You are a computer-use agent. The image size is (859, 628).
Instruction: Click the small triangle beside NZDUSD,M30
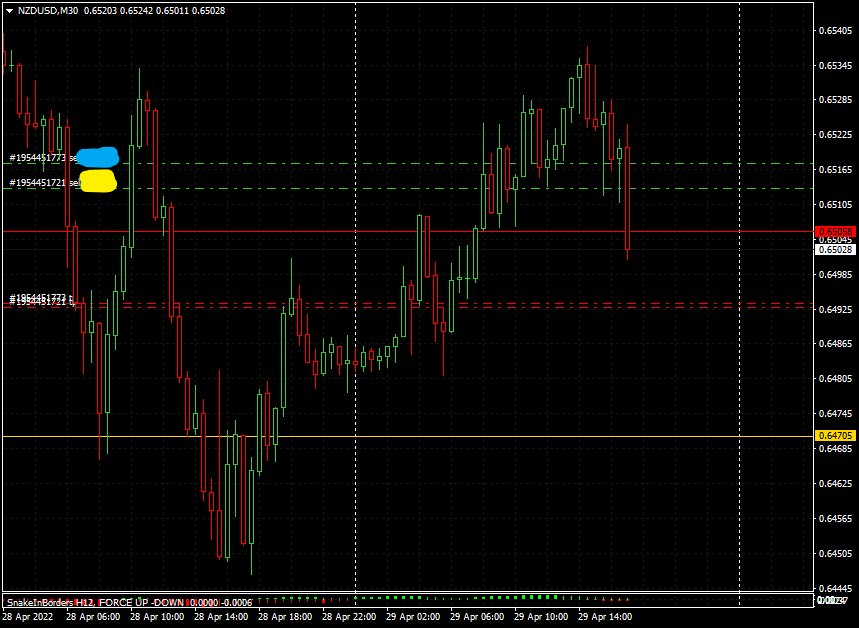pyautogui.click(x=9, y=10)
